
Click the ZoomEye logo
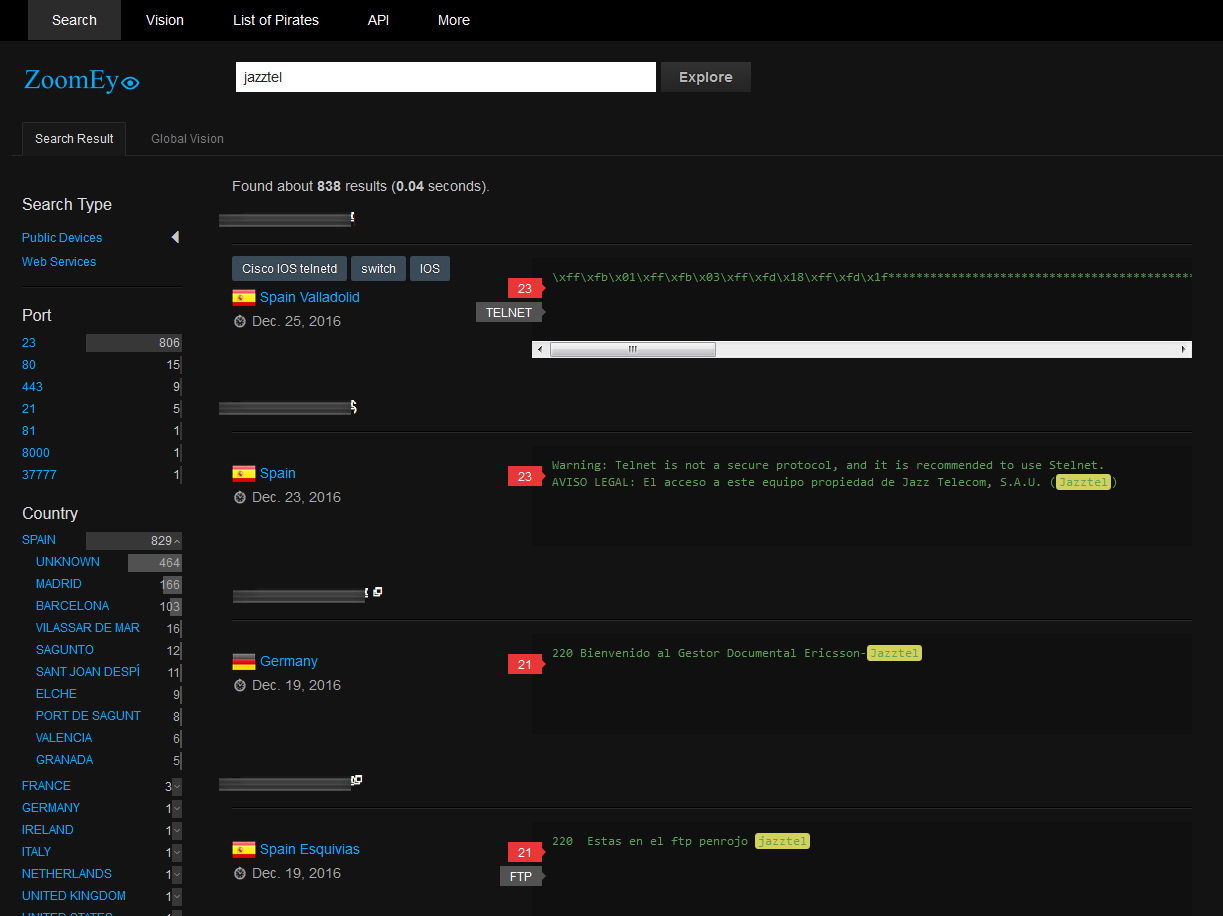[x=82, y=80]
